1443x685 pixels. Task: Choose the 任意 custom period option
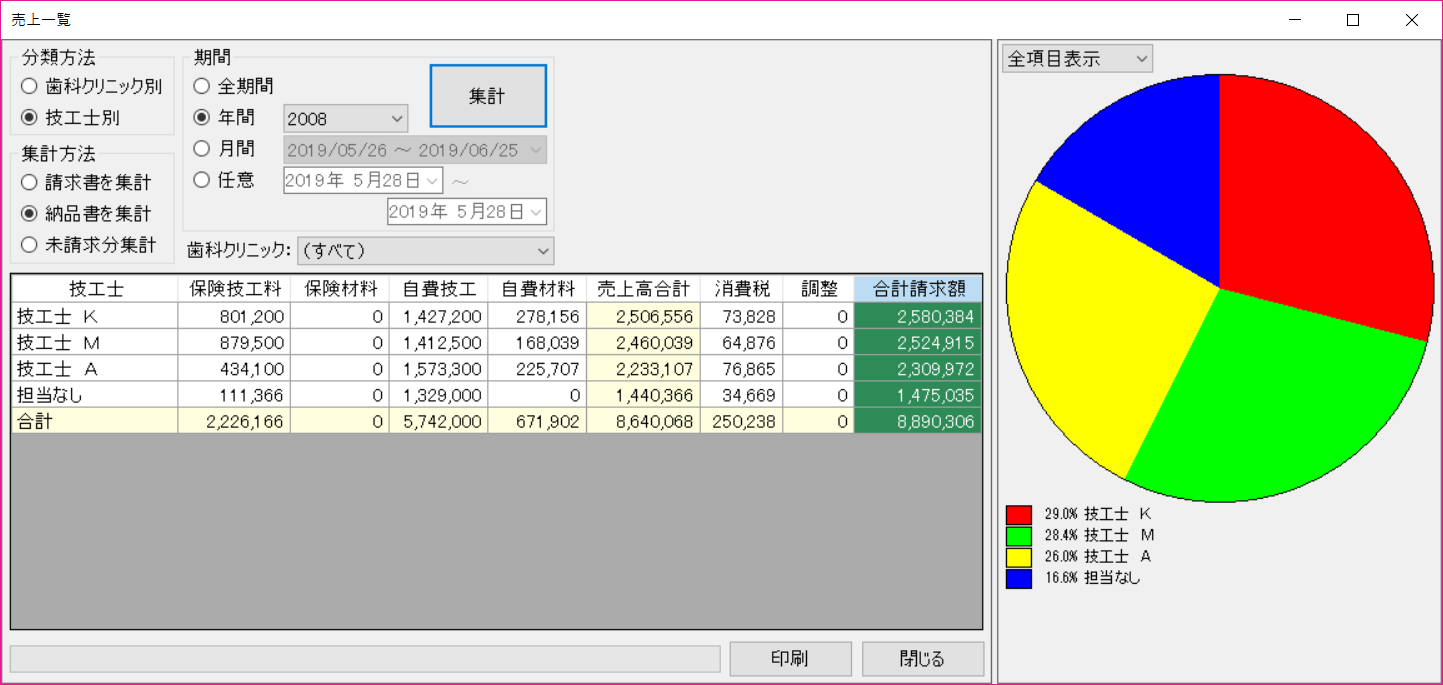tap(202, 180)
